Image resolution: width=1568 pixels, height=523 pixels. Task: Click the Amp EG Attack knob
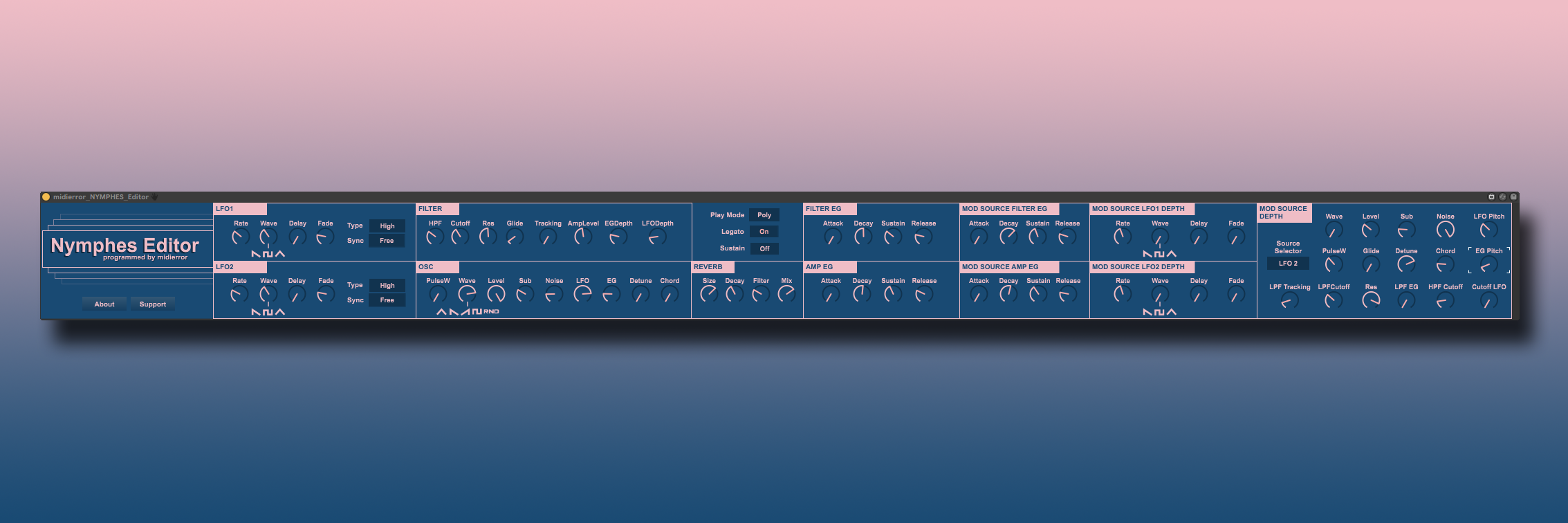[831, 295]
